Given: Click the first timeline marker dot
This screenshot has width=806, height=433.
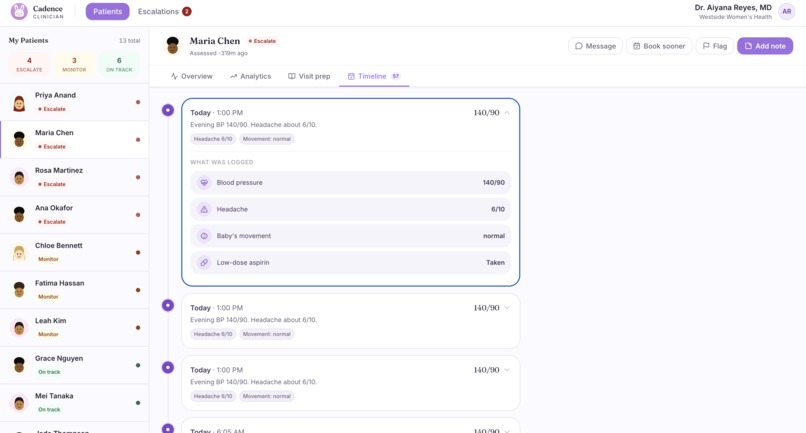Looking at the screenshot, I should tap(168, 110).
